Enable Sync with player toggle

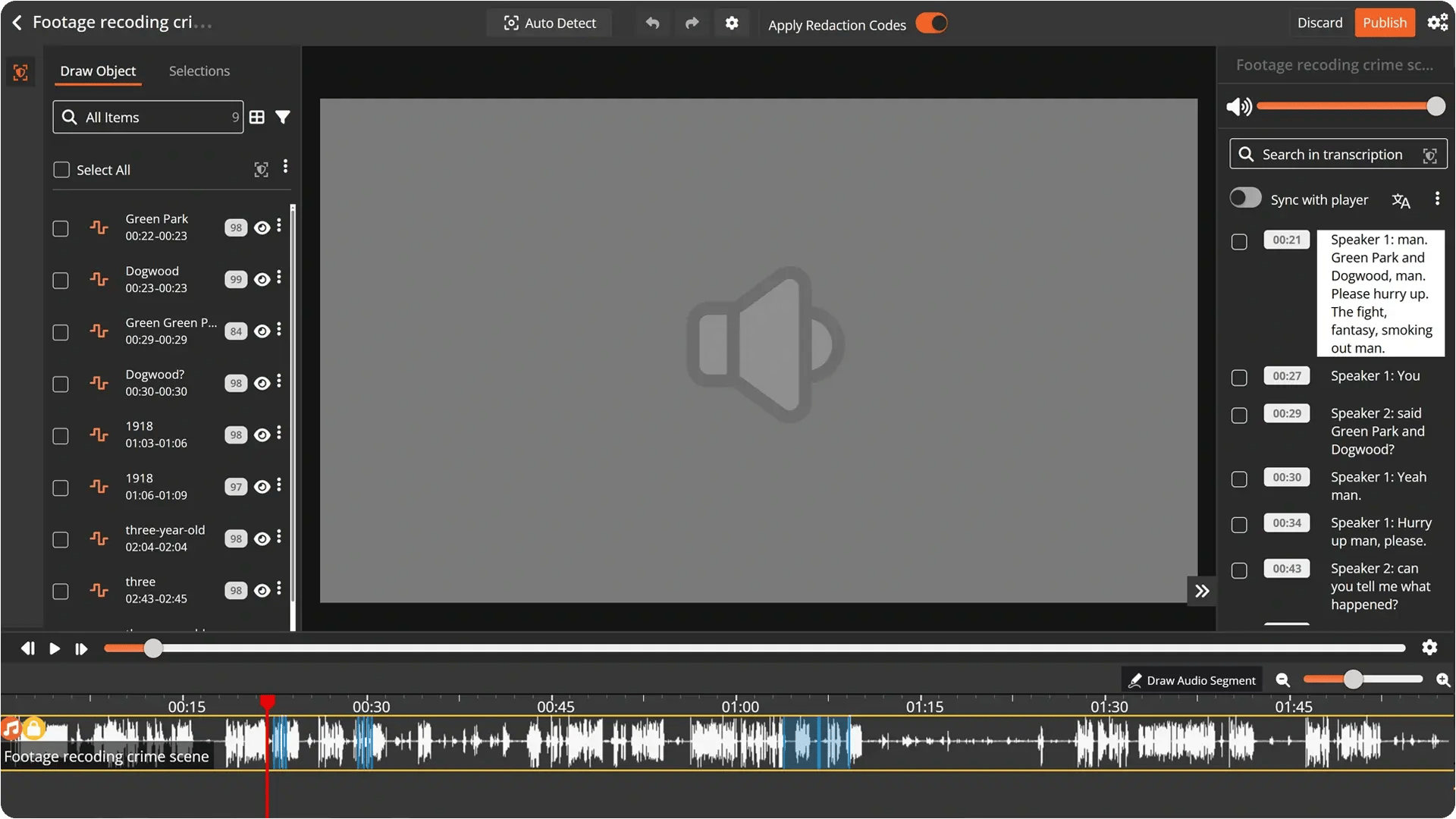pos(1245,199)
